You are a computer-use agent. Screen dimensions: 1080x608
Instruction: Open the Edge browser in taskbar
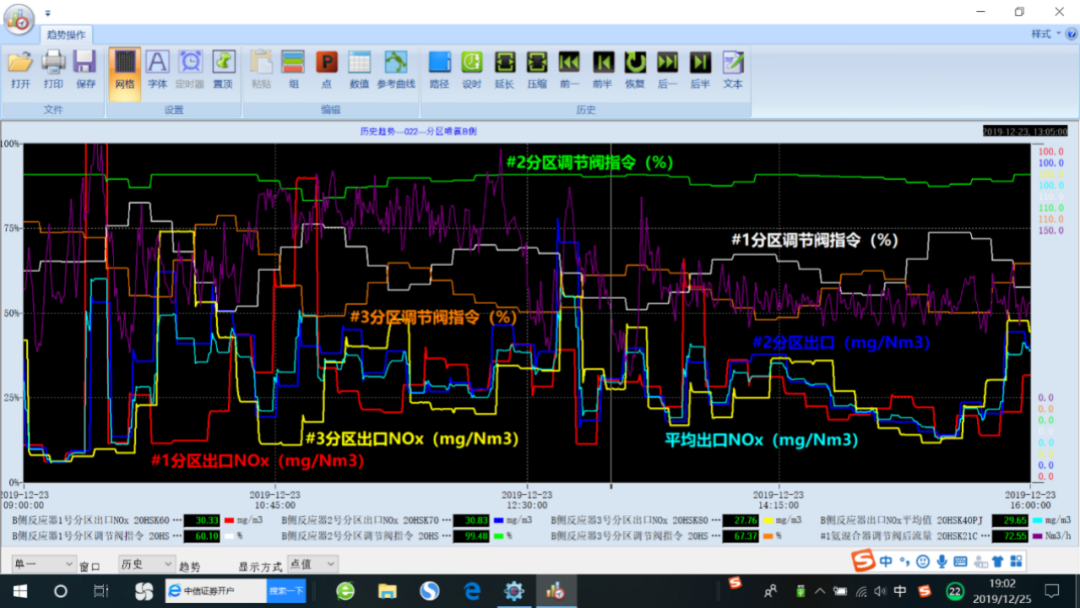(x=472, y=591)
